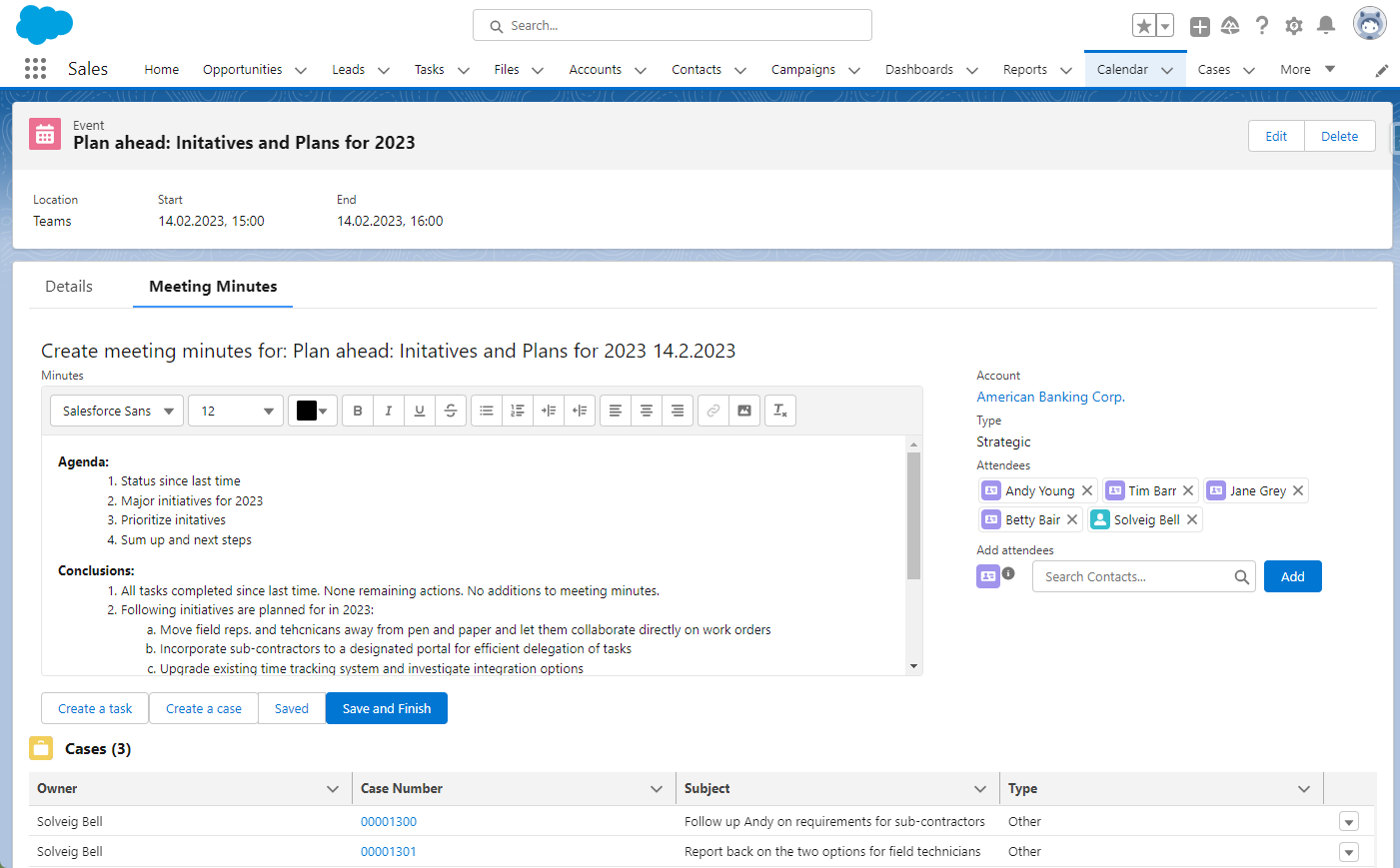This screenshot has height=868, width=1400.
Task: Open the user profile avatar
Action: coord(1370,23)
